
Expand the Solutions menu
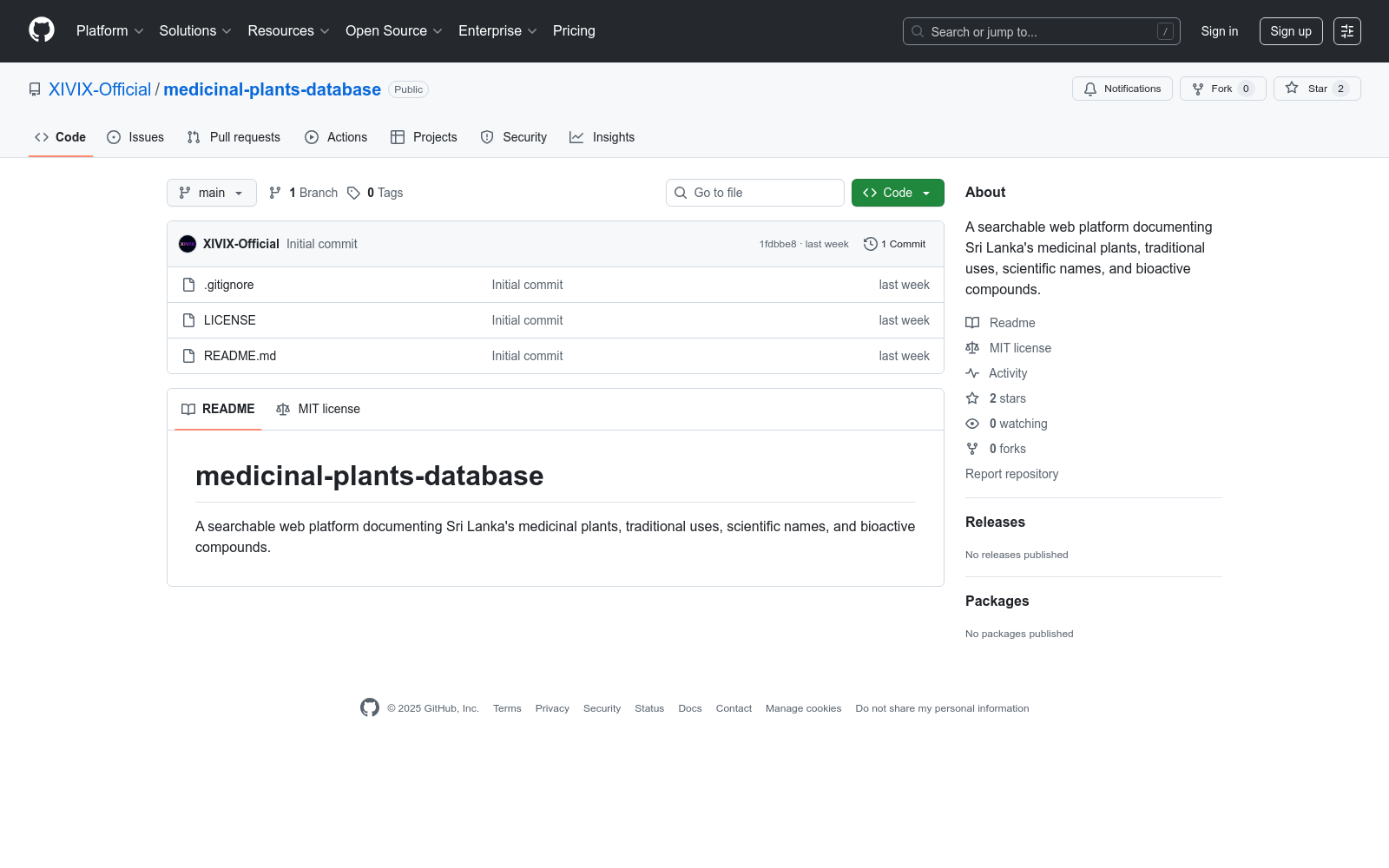[x=195, y=31]
